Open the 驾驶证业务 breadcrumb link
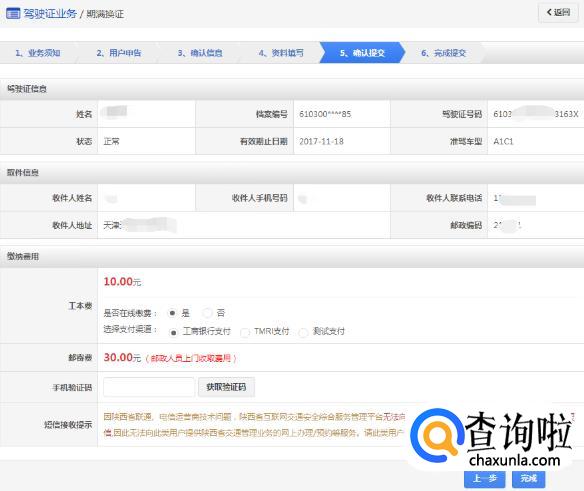The image size is (584, 491). coord(50,14)
